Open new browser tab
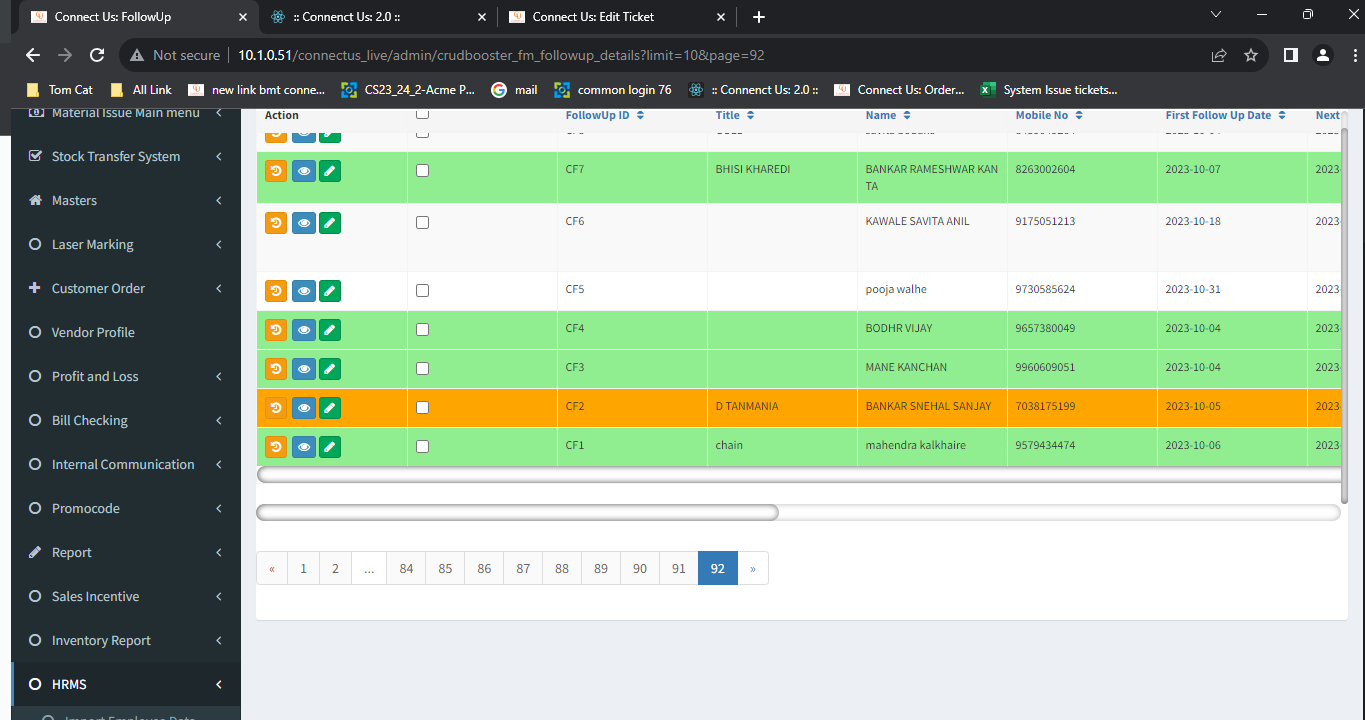The image size is (1365, 720). click(x=758, y=17)
